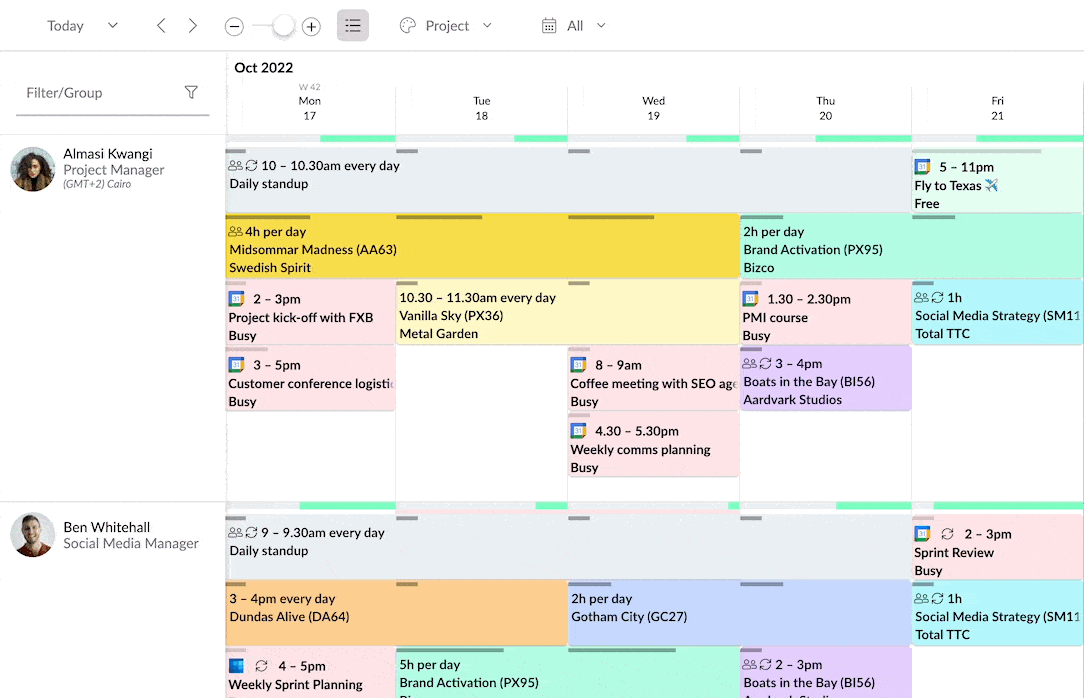This screenshot has width=1084, height=698.
Task: Open Midsommar Madness (AA63) booking
Action: (482, 246)
